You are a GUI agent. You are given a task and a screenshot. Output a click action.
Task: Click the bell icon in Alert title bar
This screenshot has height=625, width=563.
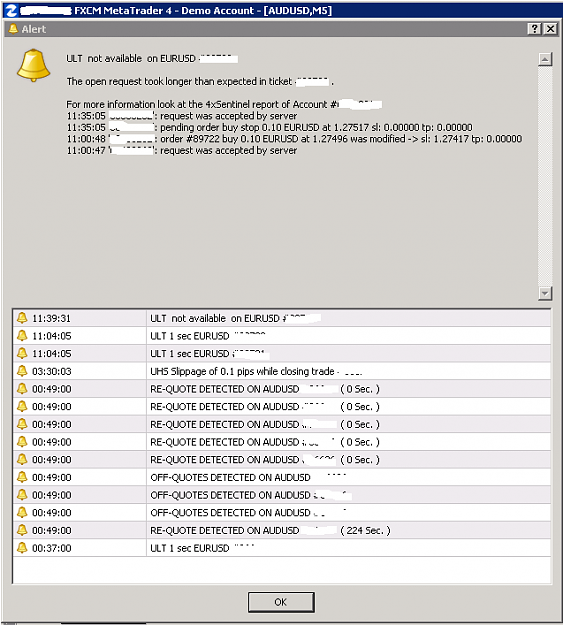click(x=13, y=29)
